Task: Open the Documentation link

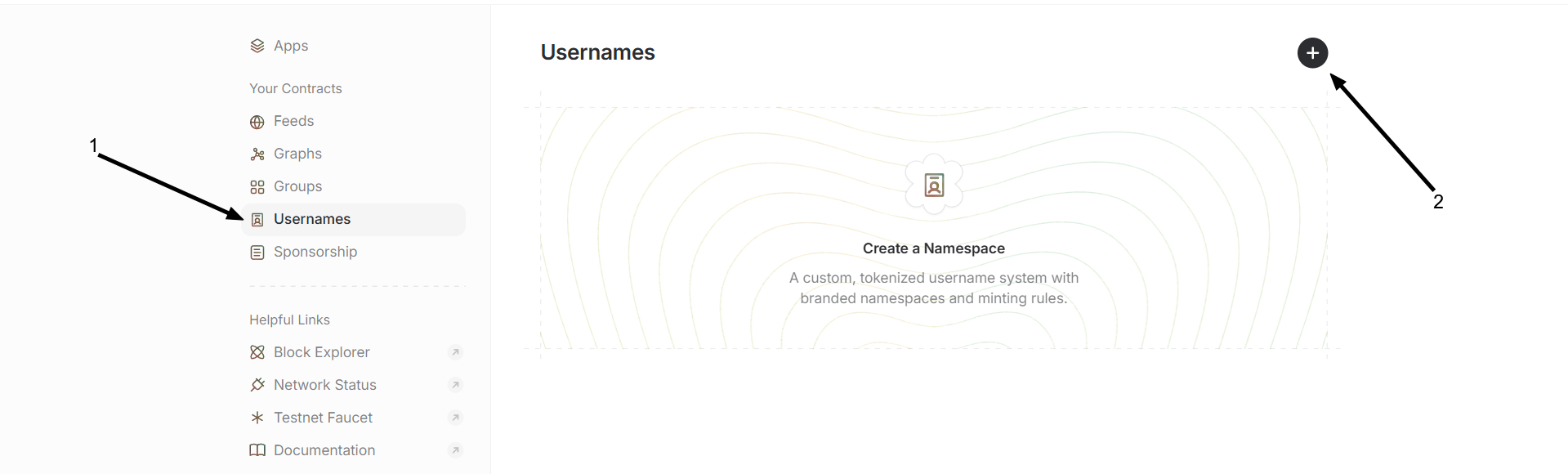Action: click(x=324, y=450)
